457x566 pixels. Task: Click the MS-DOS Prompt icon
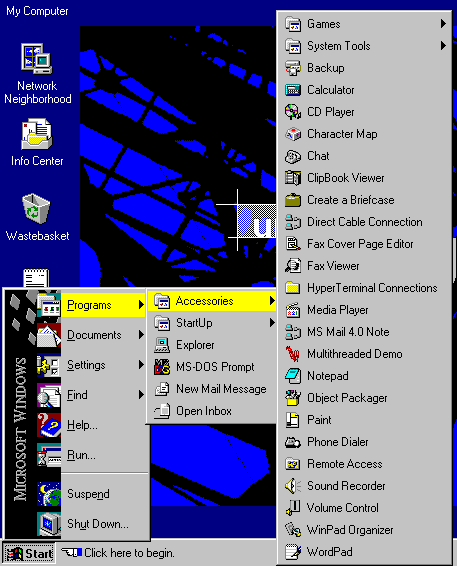(x=162, y=367)
